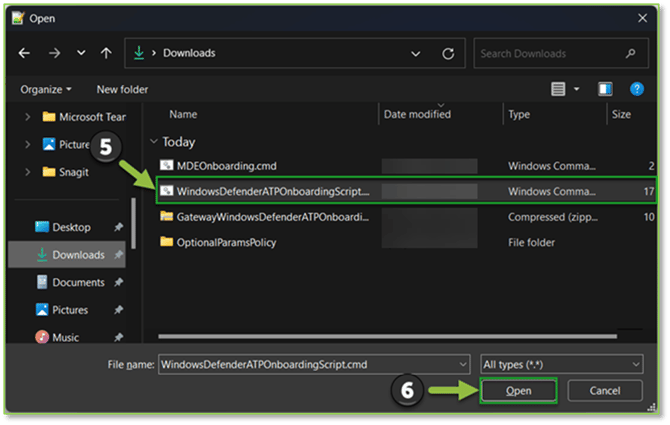Click the change view layout icon
The image size is (670, 425).
pyautogui.click(x=559, y=89)
